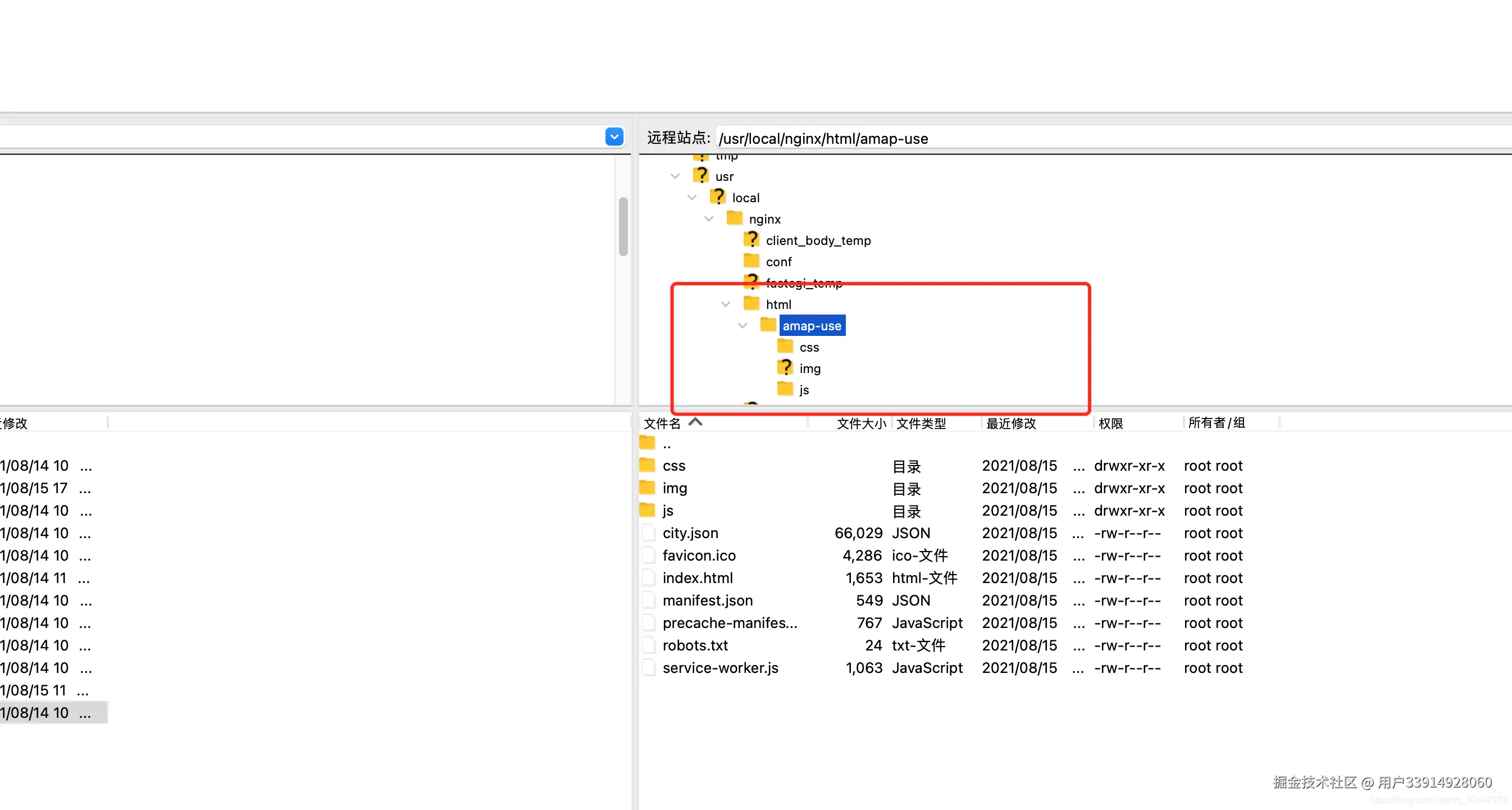The width and height of the screenshot is (1512, 810).
Task: Click the conf folder icon
Action: click(752, 261)
